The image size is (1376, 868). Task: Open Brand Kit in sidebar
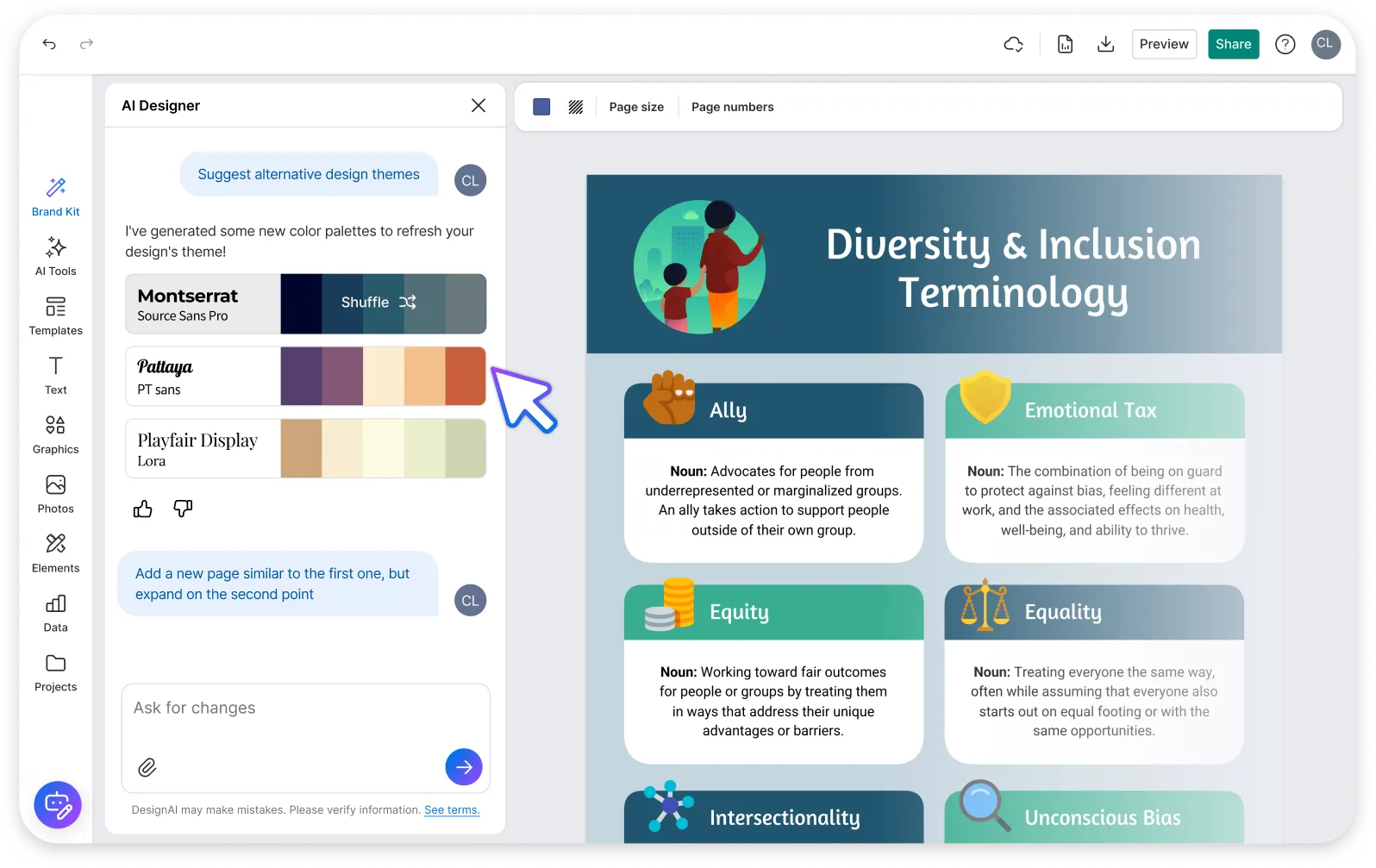56,197
